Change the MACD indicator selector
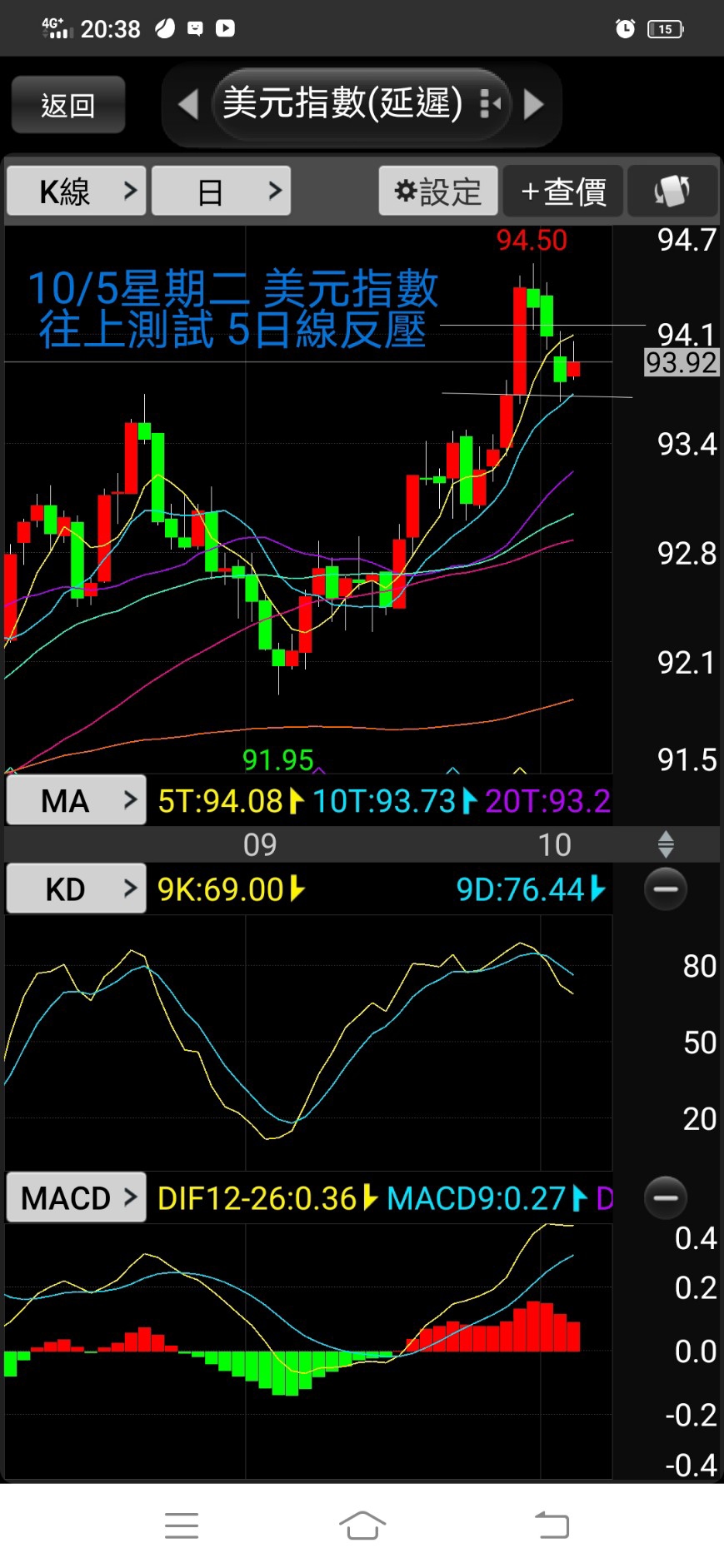 click(x=77, y=1198)
